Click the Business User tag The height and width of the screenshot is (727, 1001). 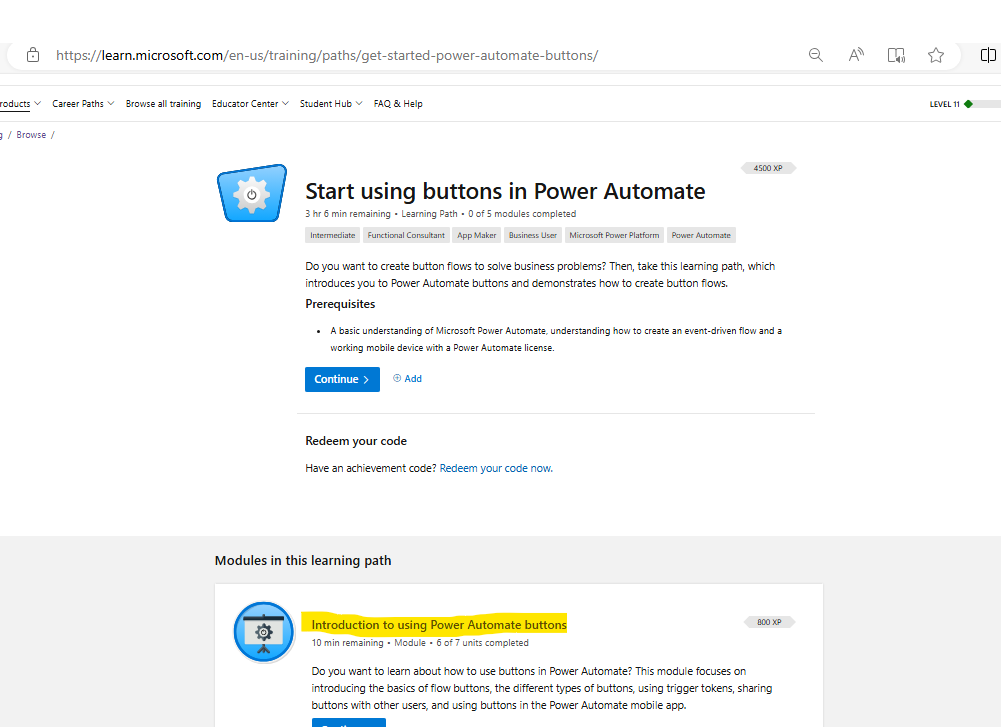pos(532,235)
